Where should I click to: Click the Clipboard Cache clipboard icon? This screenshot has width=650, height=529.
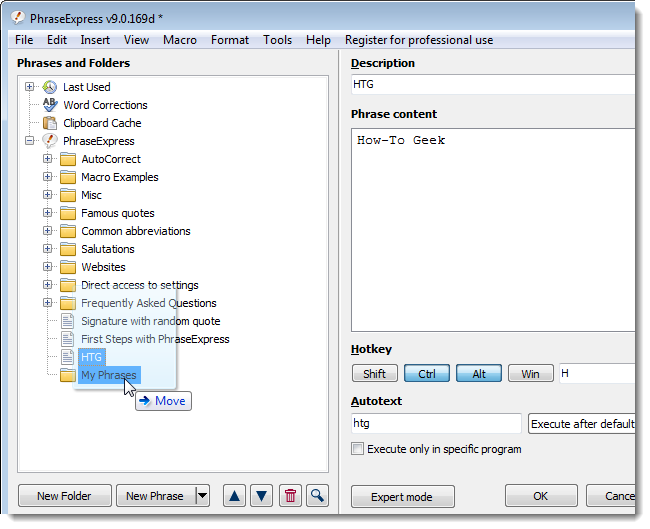[50, 123]
